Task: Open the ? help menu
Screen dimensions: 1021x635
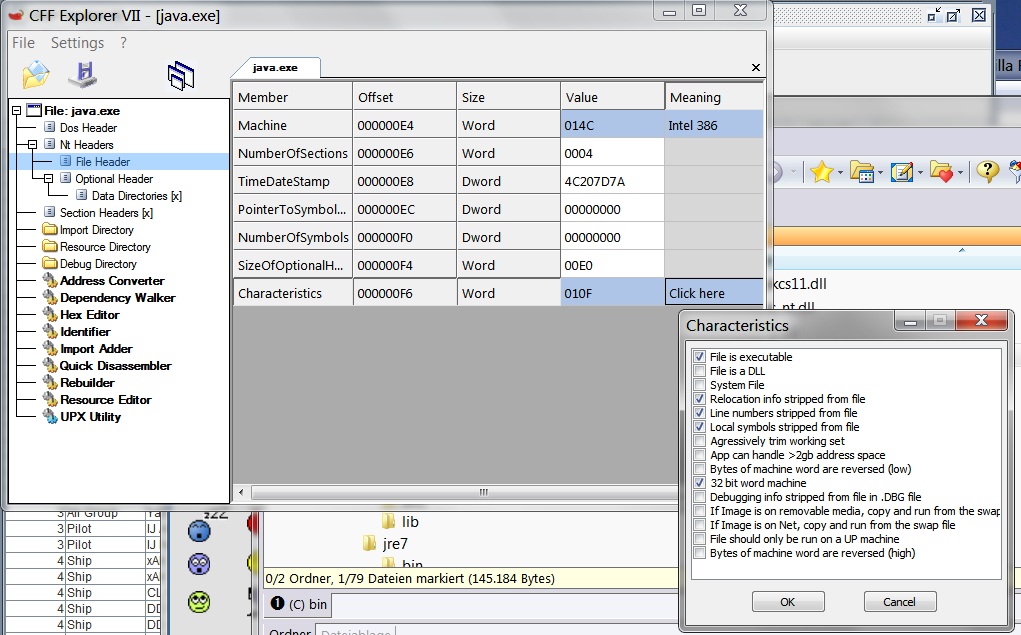Action: [x=124, y=43]
